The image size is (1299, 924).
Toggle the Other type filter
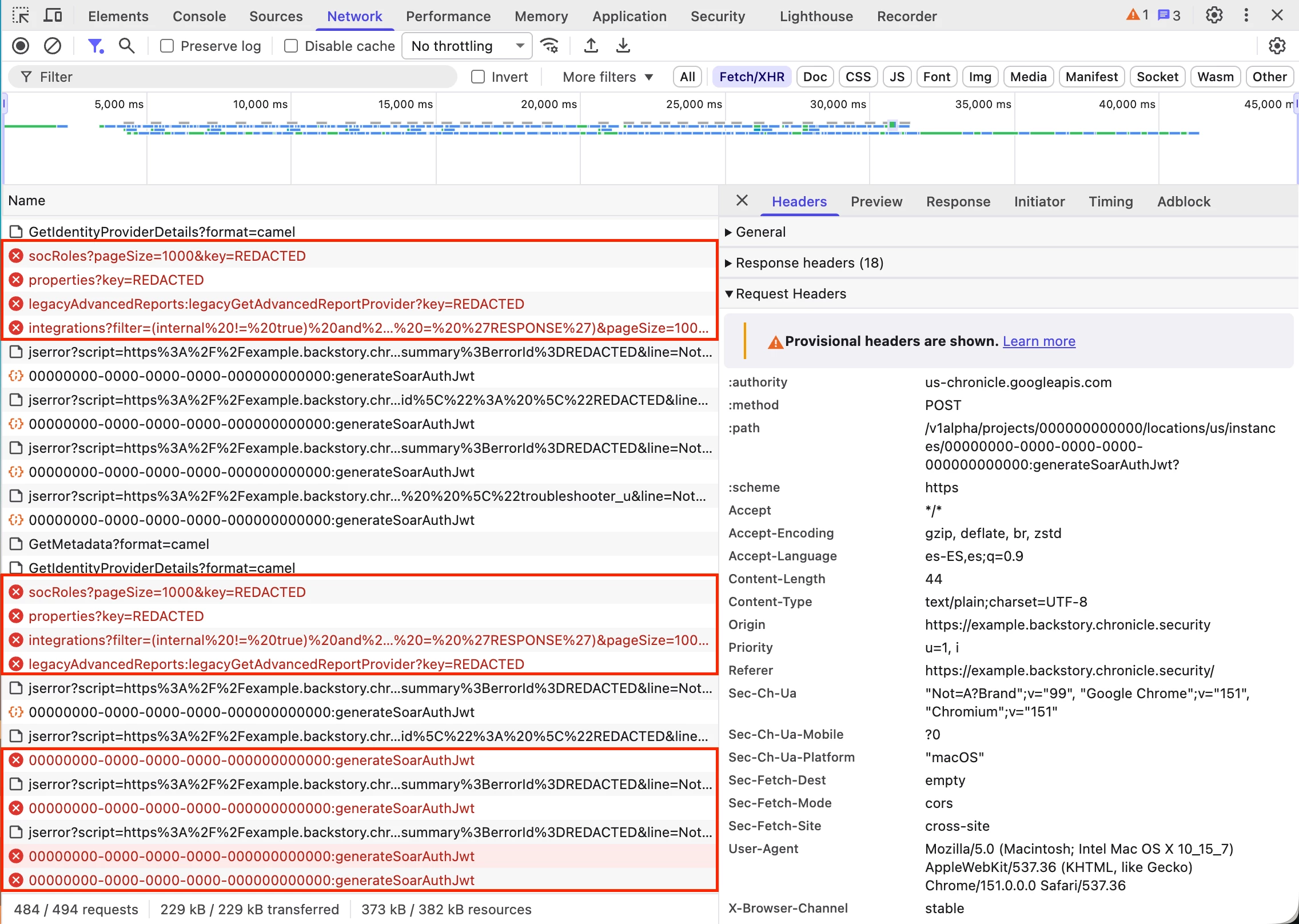pos(1269,77)
